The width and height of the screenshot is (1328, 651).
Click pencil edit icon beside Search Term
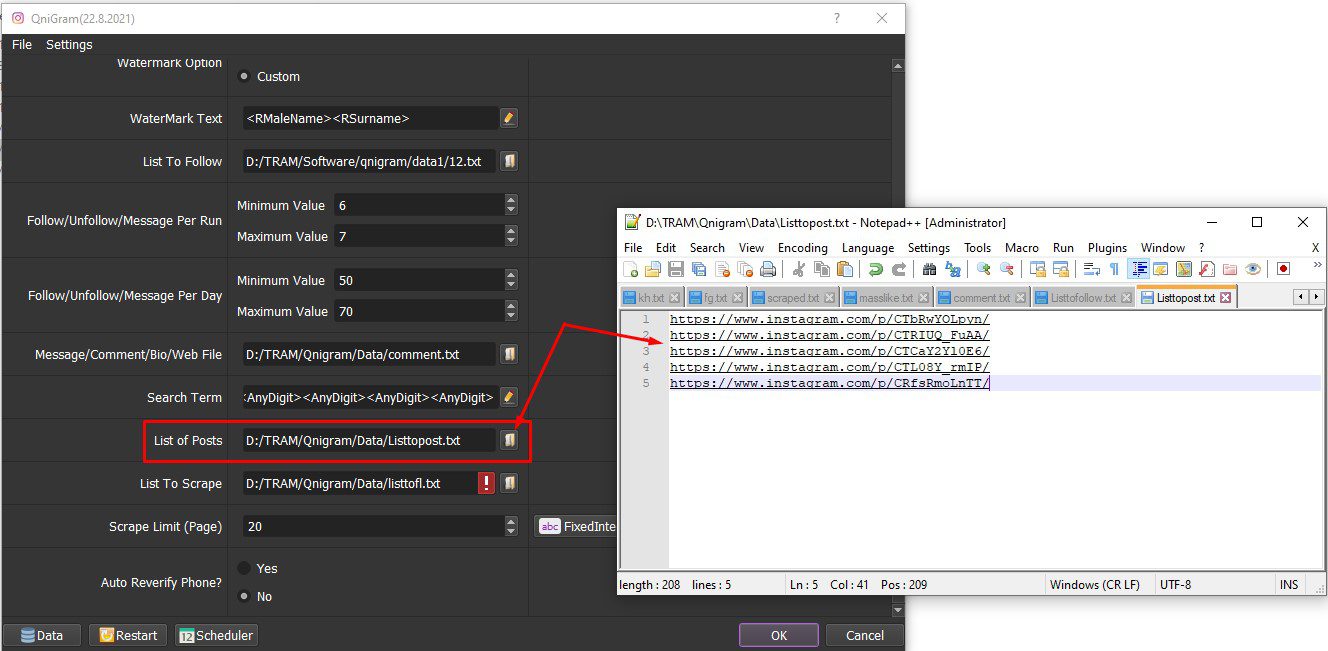pyautogui.click(x=509, y=397)
